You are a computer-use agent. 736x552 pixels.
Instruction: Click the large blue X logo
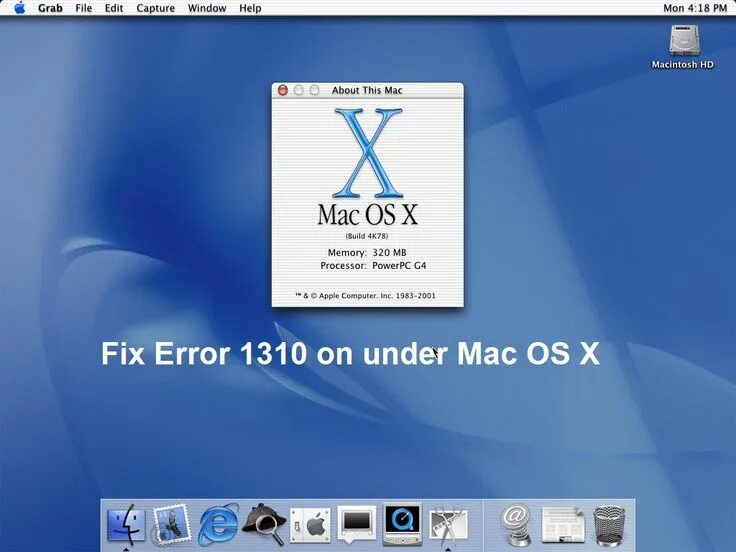pos(368,153)
